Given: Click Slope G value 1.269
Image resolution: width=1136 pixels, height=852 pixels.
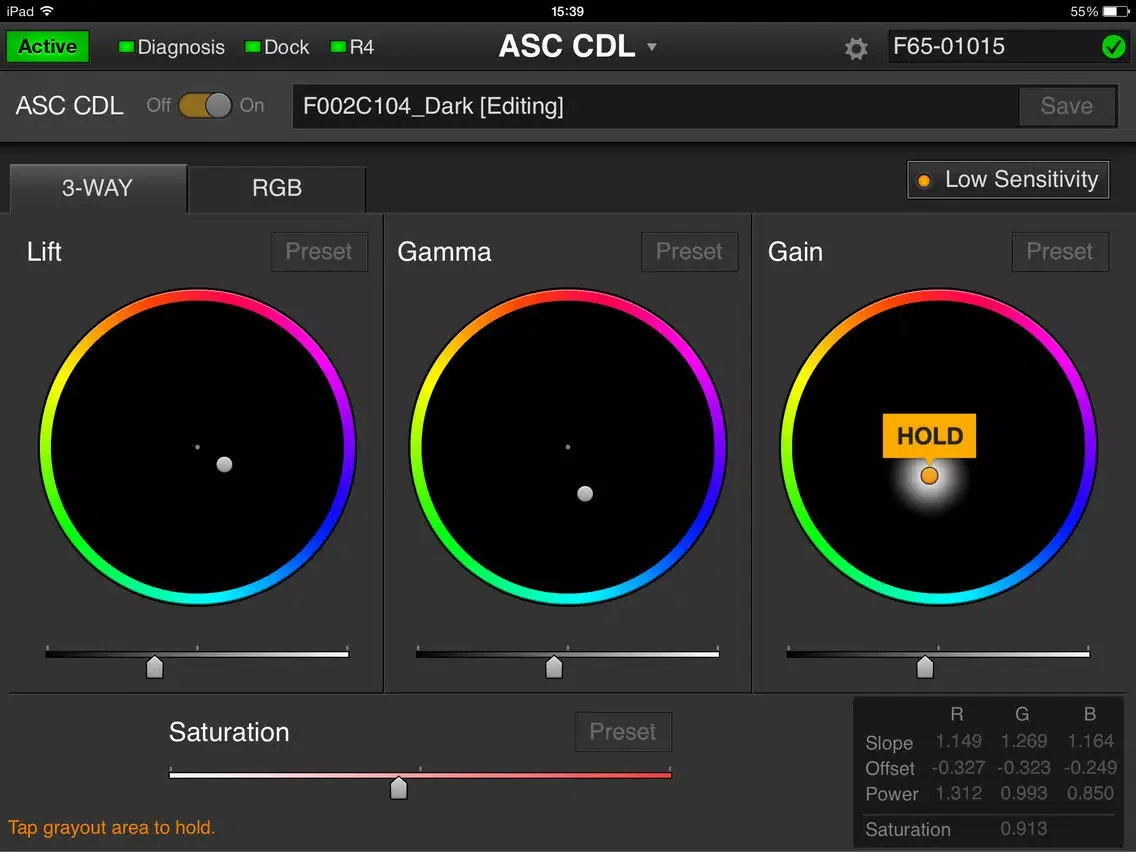Looking at the screenshot, I should pyautogui.click(x=1024, y=741).
